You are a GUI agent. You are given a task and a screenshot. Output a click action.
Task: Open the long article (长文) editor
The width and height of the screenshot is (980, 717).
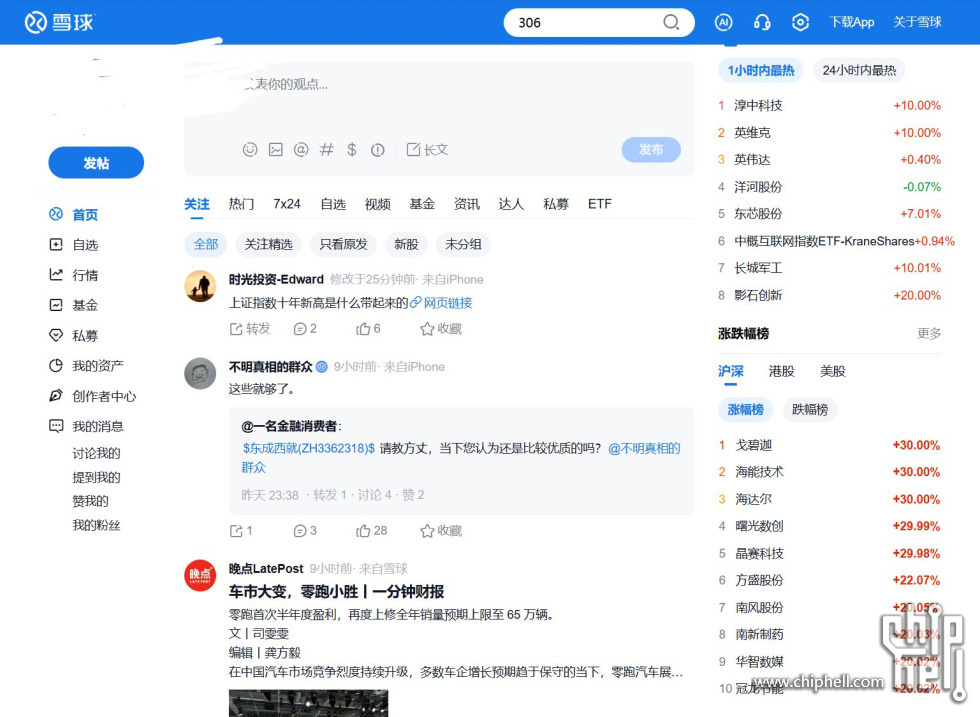pyautogui.click(x=427, y=149)
